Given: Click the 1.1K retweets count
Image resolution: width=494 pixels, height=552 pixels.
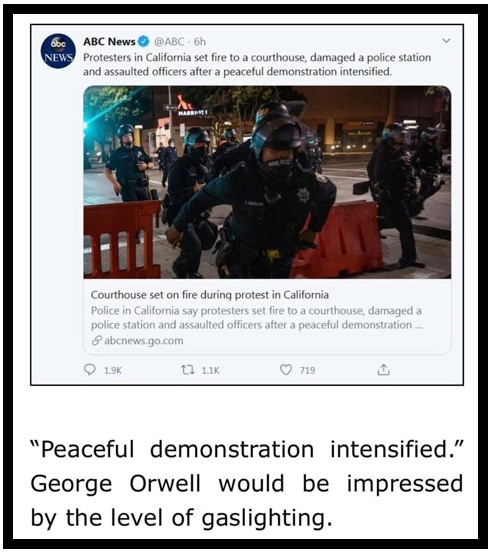Looking at the screenshot, I should 211,370.
